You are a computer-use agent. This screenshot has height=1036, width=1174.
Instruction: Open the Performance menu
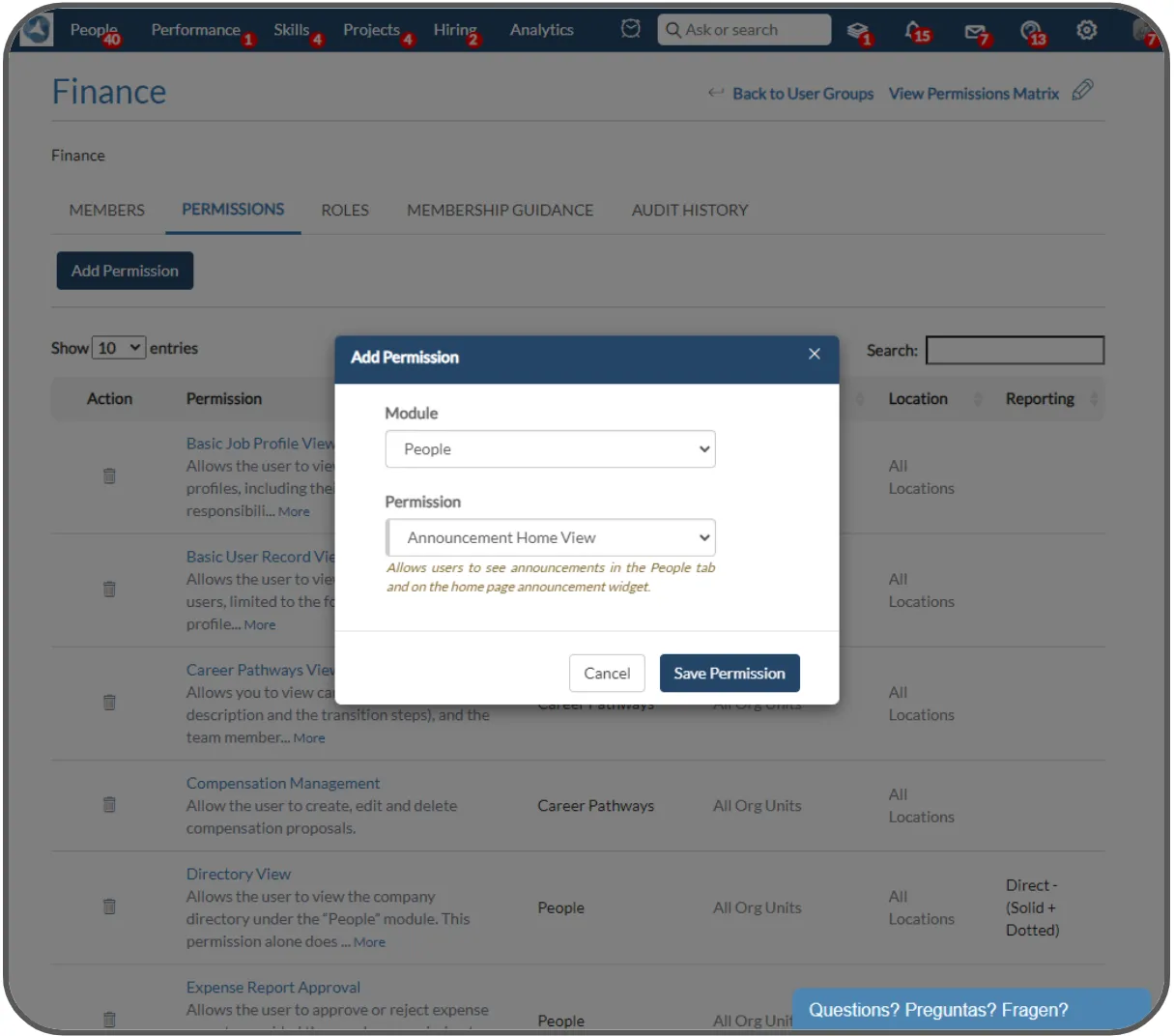195,30
